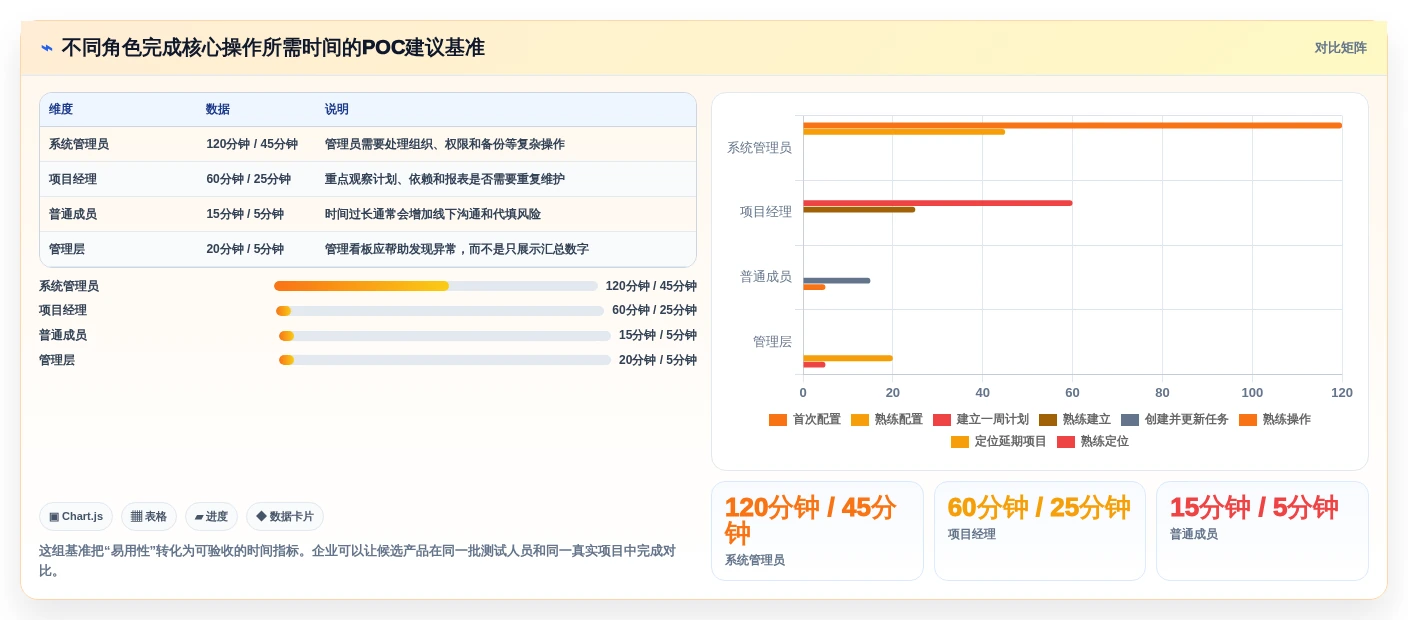Viewport: 1408px width, 620px height.
Task: Click the 管理层 progress bar
Action: [x=445, y=360]
